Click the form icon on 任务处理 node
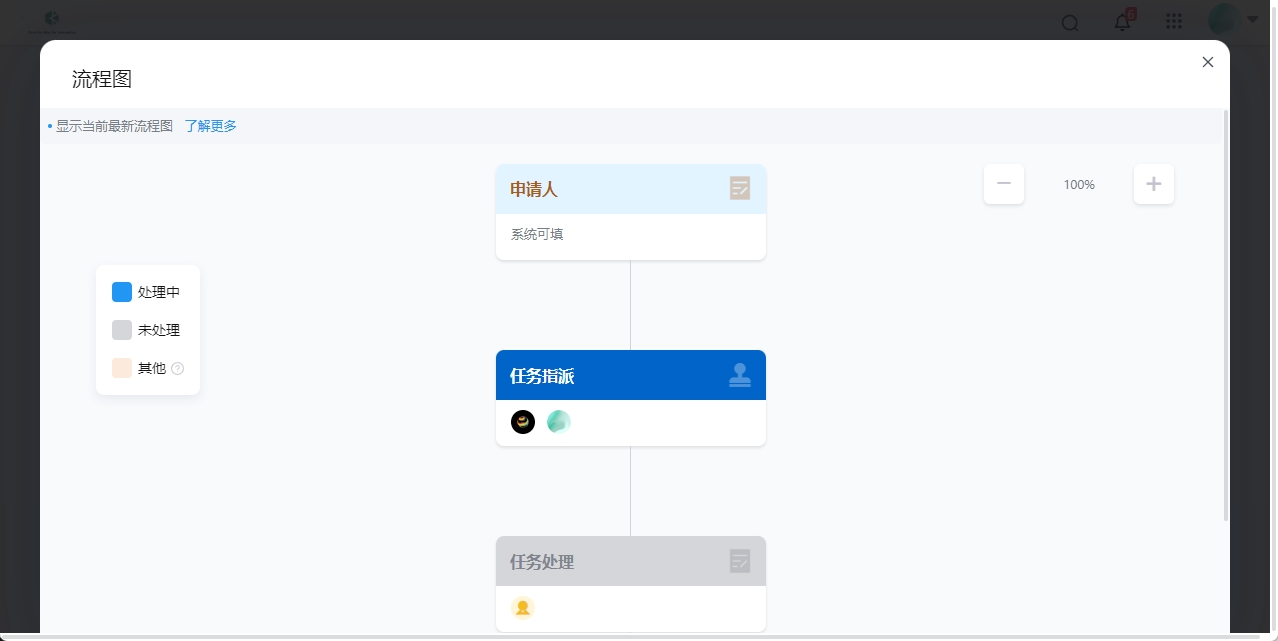This screenshot has width=1278, height=641. click(x=740, y=561)
